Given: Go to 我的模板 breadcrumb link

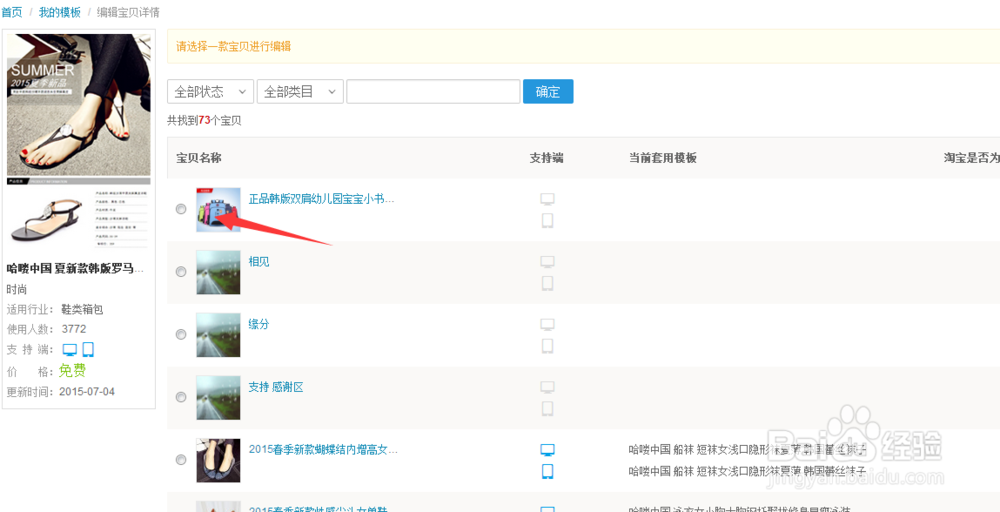Looking at the screenshot, I should coord(59,11).
